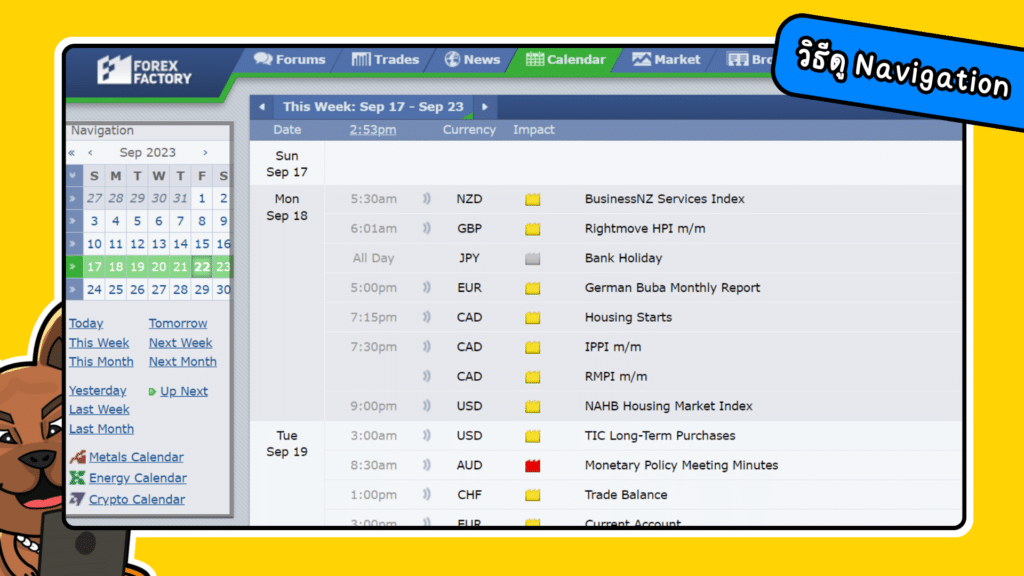Click red impact icon for Monetary Policy Meeting Minutes
Screen dimensions: 1024x576
pyautogui.click(x=531, y=465)
